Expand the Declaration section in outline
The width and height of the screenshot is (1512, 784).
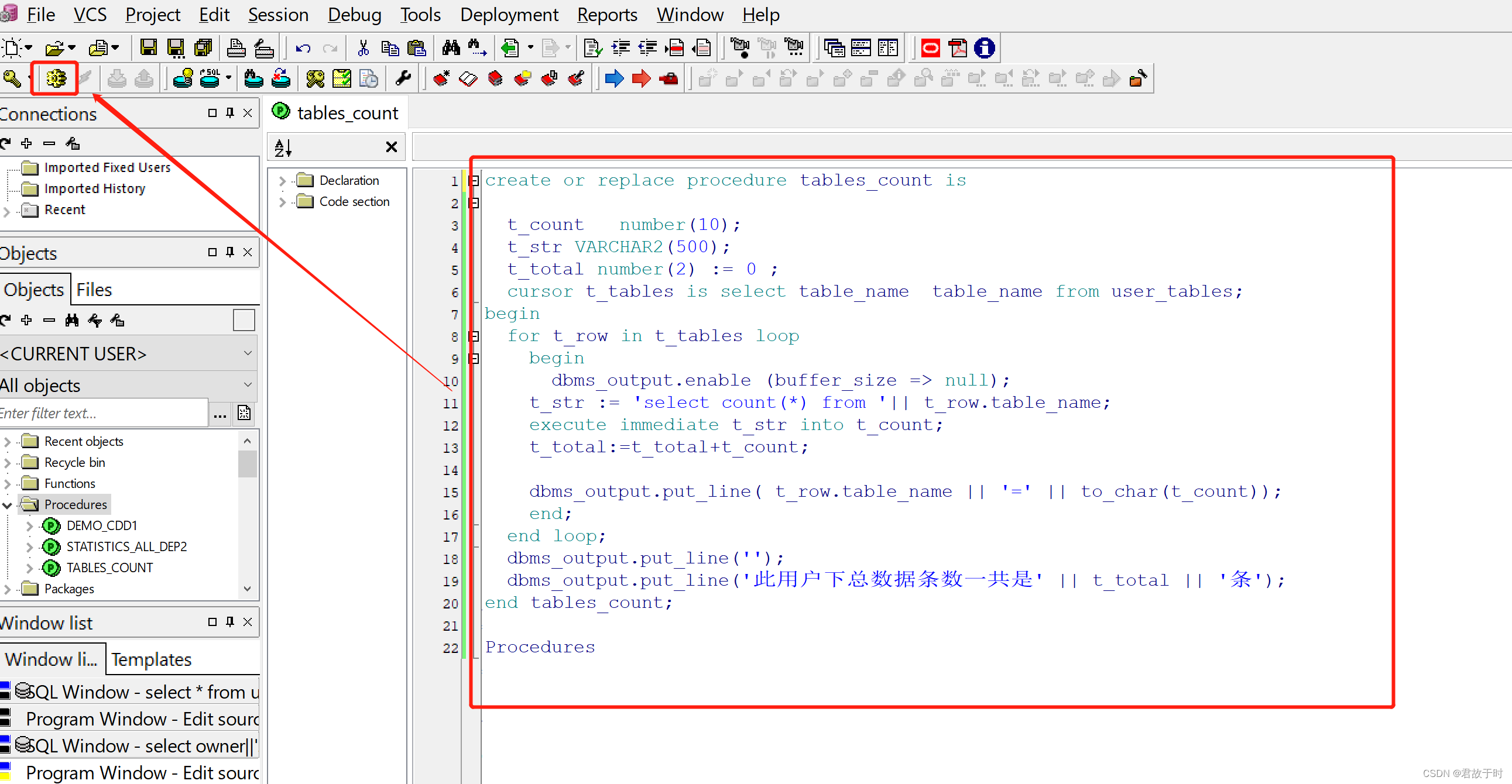[x=280, y=181]
